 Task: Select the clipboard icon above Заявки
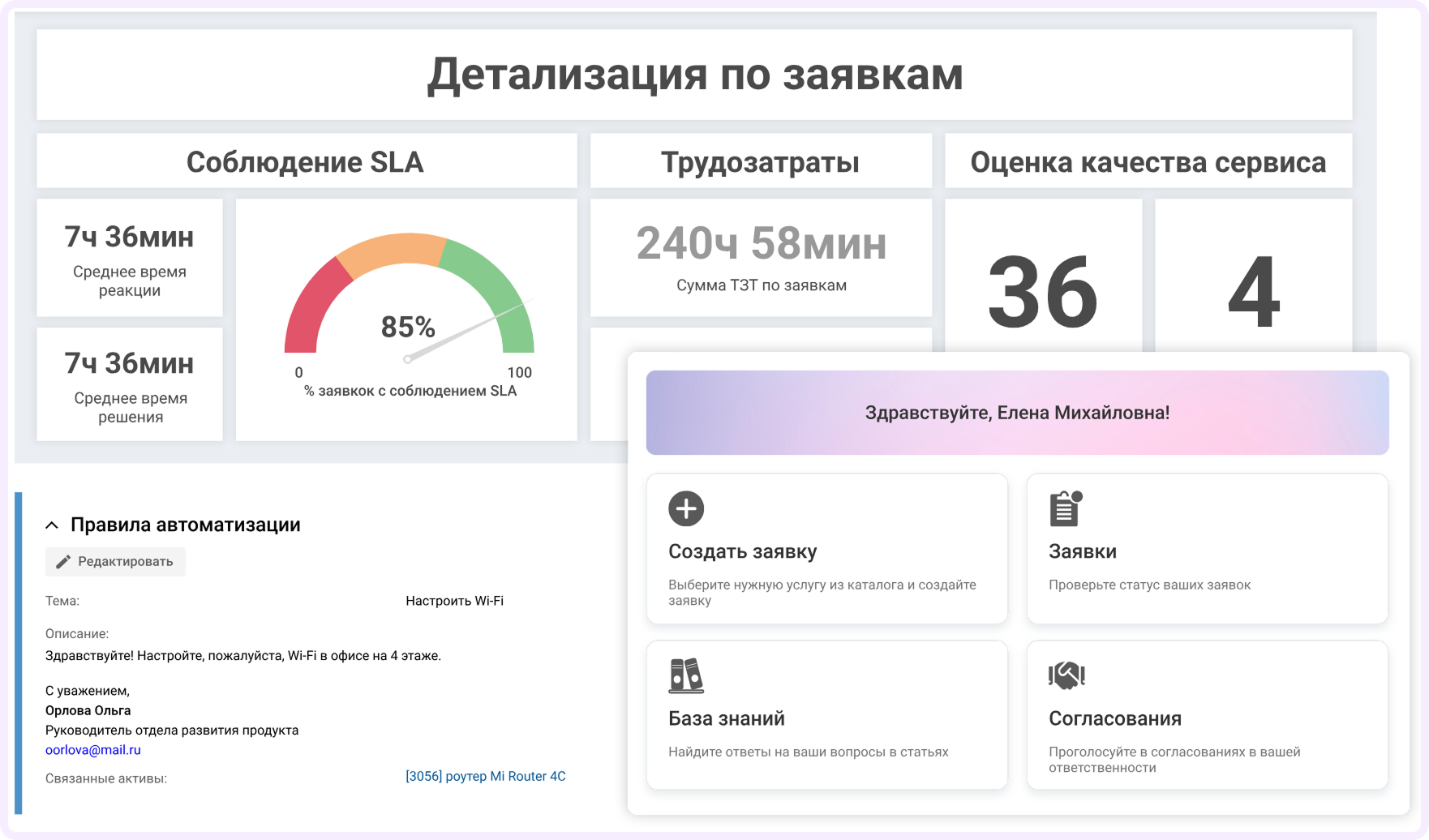(1065, 508)
